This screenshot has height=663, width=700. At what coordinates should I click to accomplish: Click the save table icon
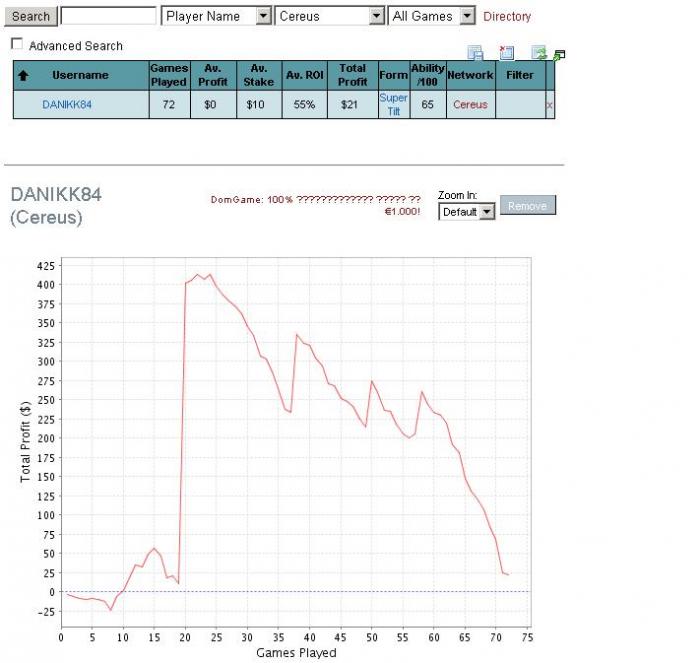(475, 53)
